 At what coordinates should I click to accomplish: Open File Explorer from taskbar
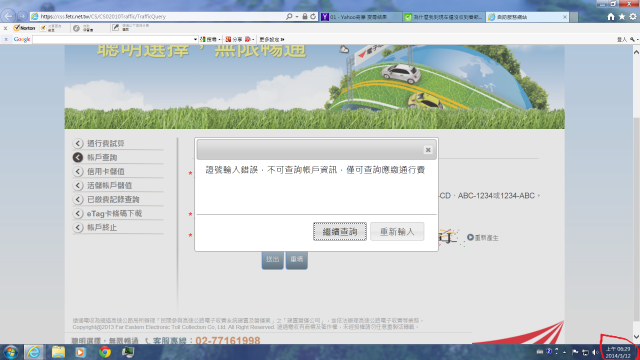58,352
